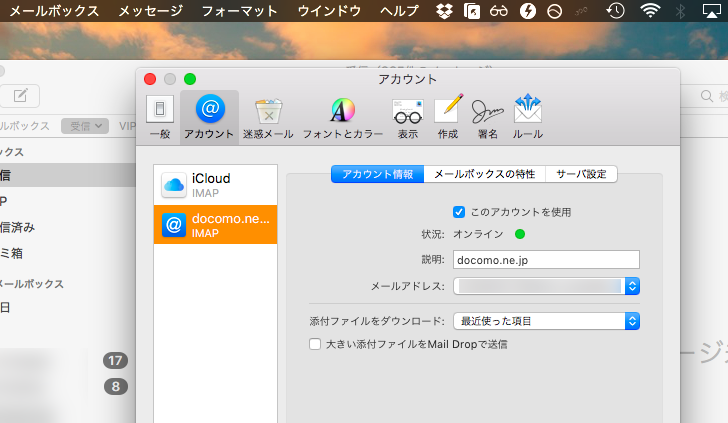Open the Composing (作成) preferences pane

tap(448, 116)
